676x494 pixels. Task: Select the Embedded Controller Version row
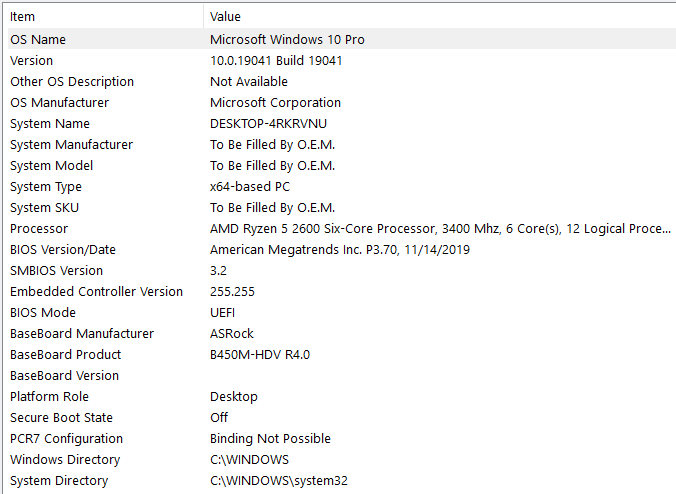click(x=96, y=292)
